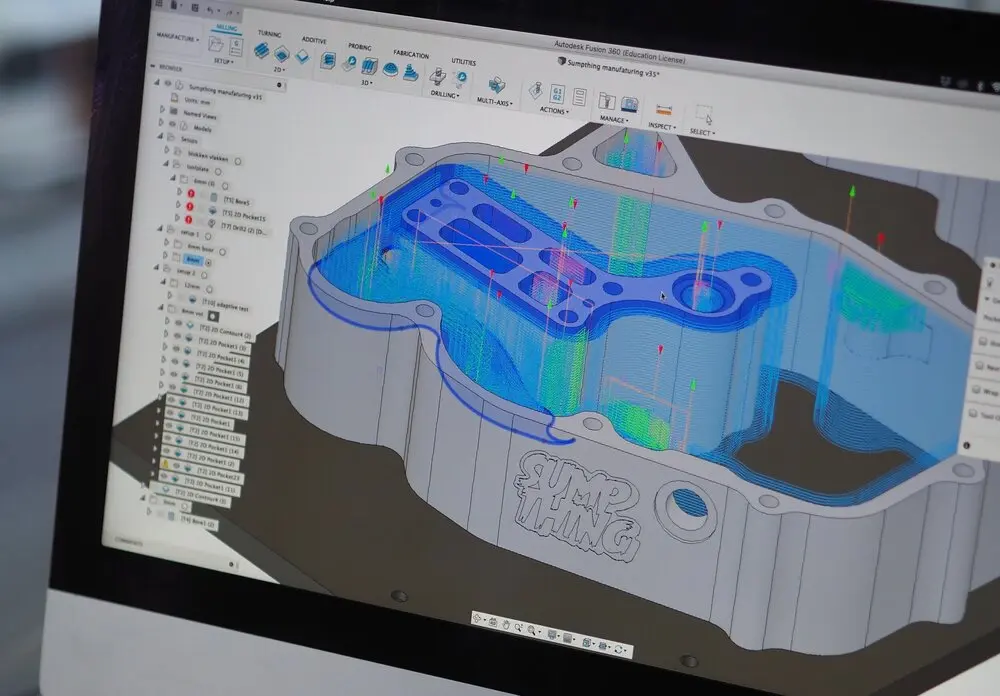The image size is (1000, 696).
Task: Open the Actions dropdown
Action: (x=554, y=110)
